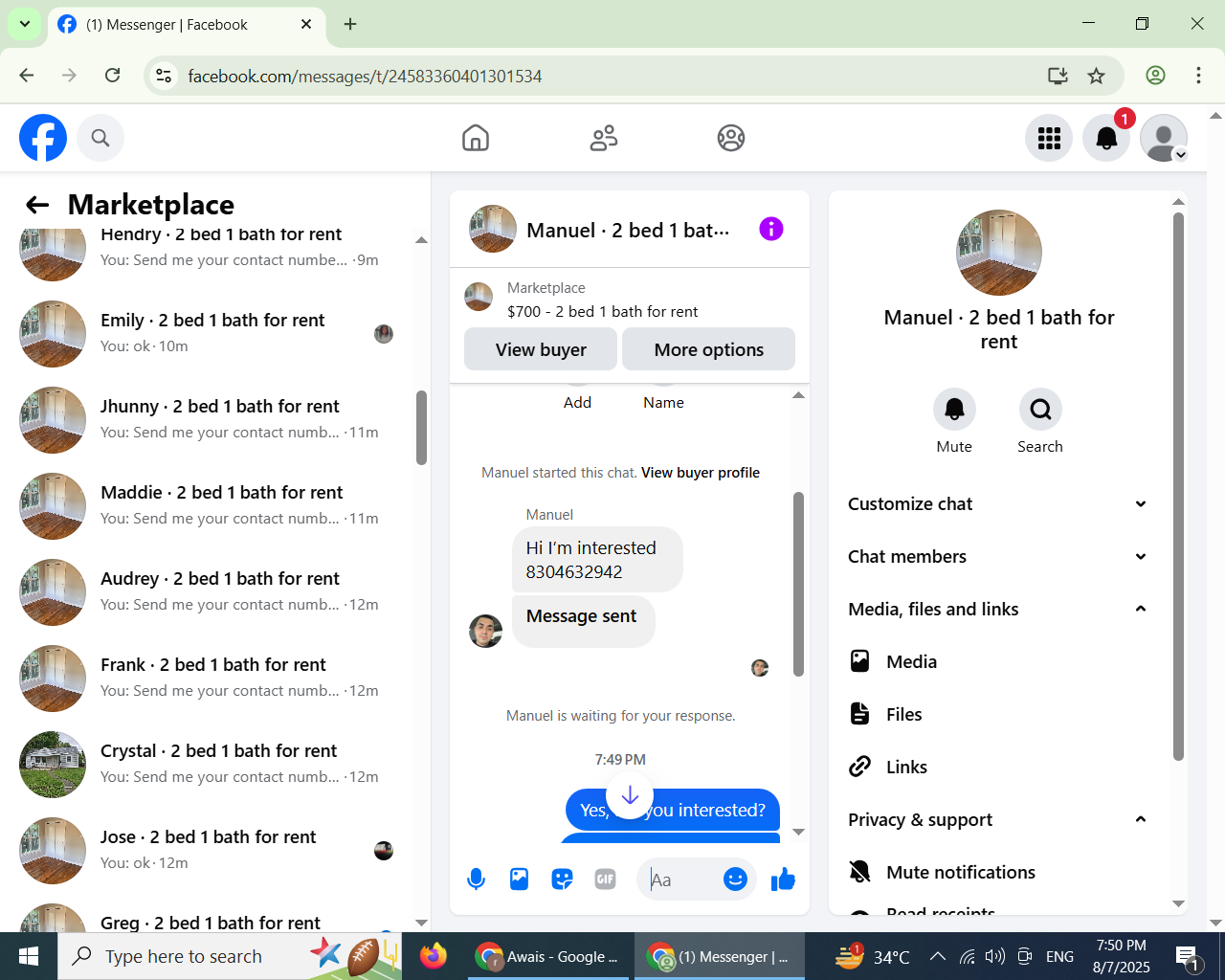Go back to previous page in Chrome

click(27, 76)
